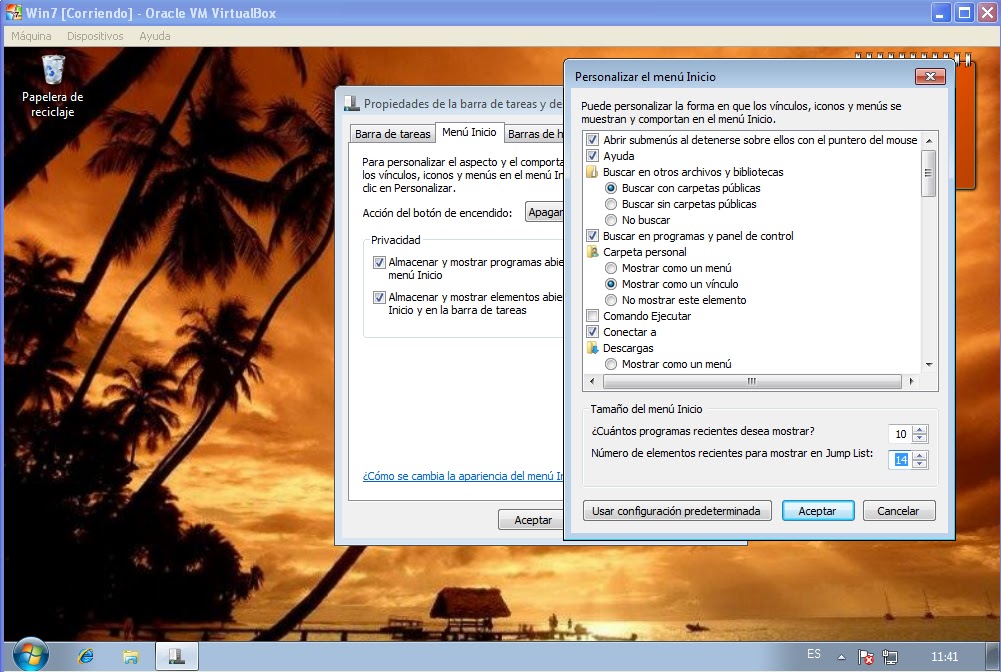
Task: Click taskbar properties dialog title icon
Action: [351, 103]
